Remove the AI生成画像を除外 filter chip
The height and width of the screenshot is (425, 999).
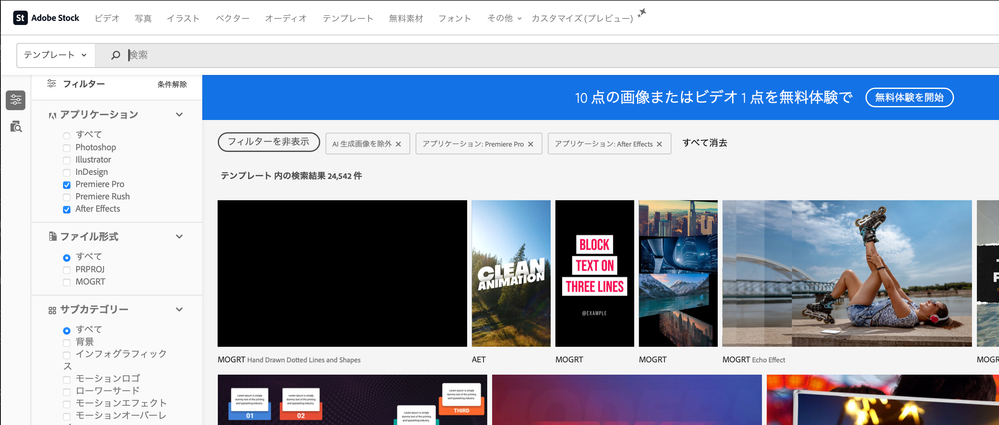[x=398, y=144]
